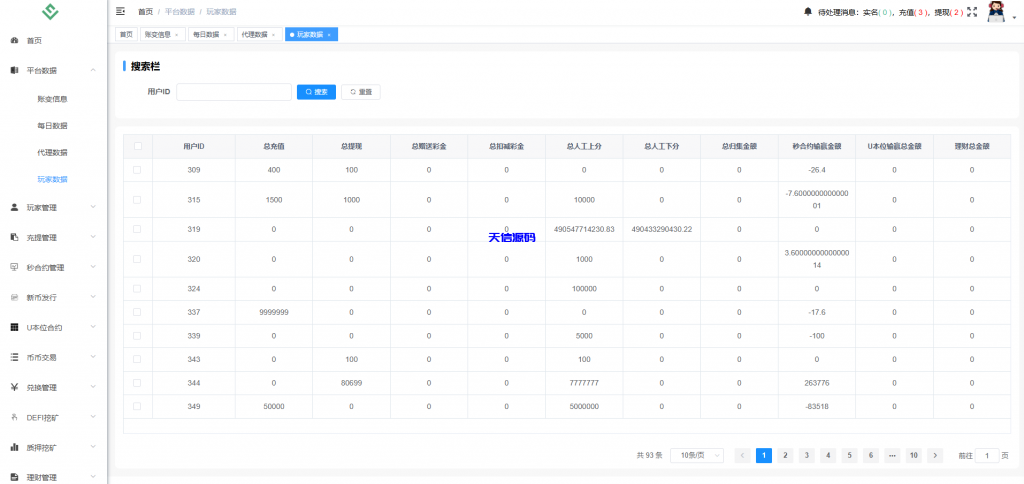Click 首页 in the breadcrumb
Image resolution: width=1024 pixels, height=484 pixels.
click(146, 12)
